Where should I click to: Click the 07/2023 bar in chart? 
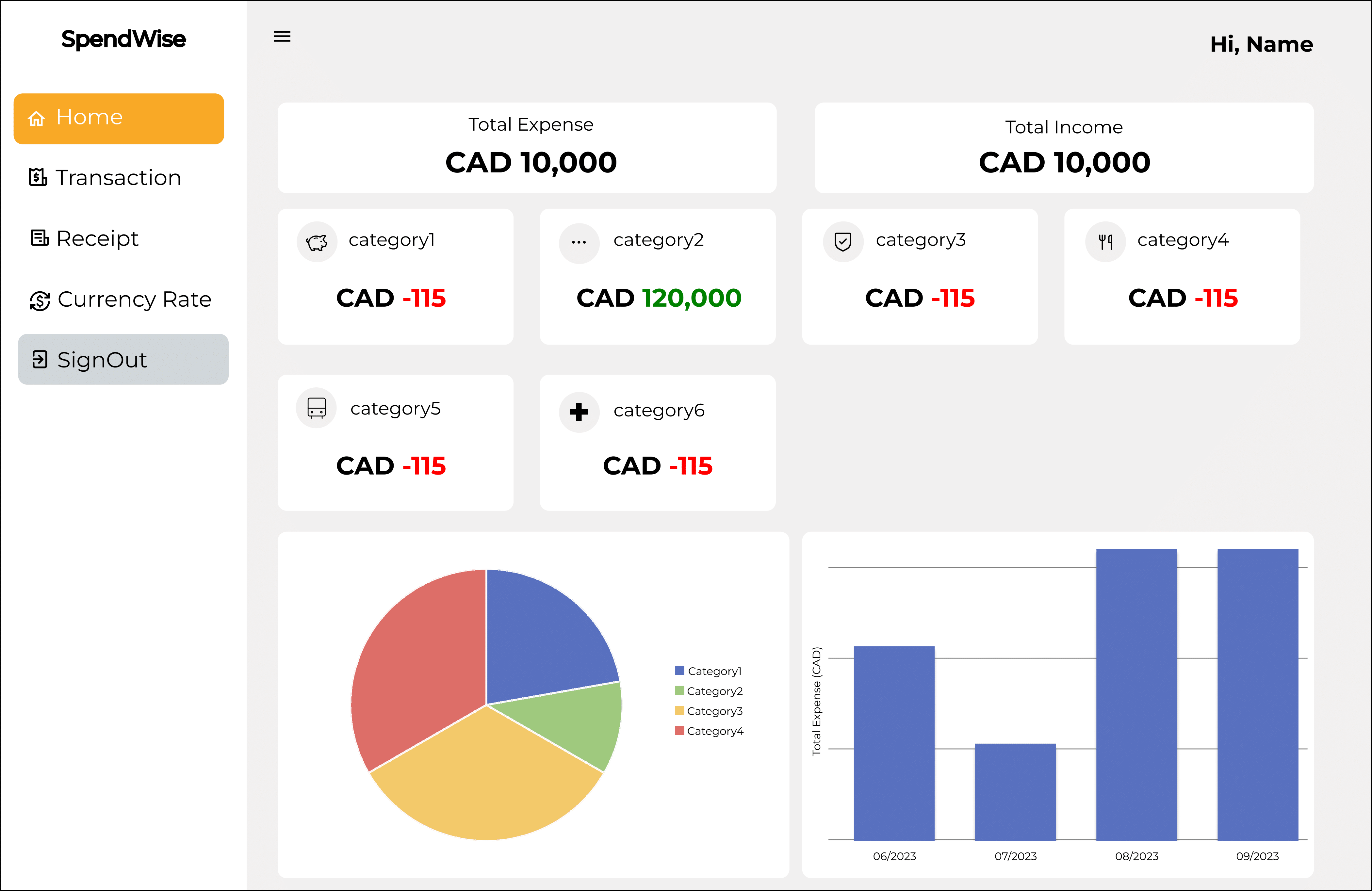[1015, 791]
